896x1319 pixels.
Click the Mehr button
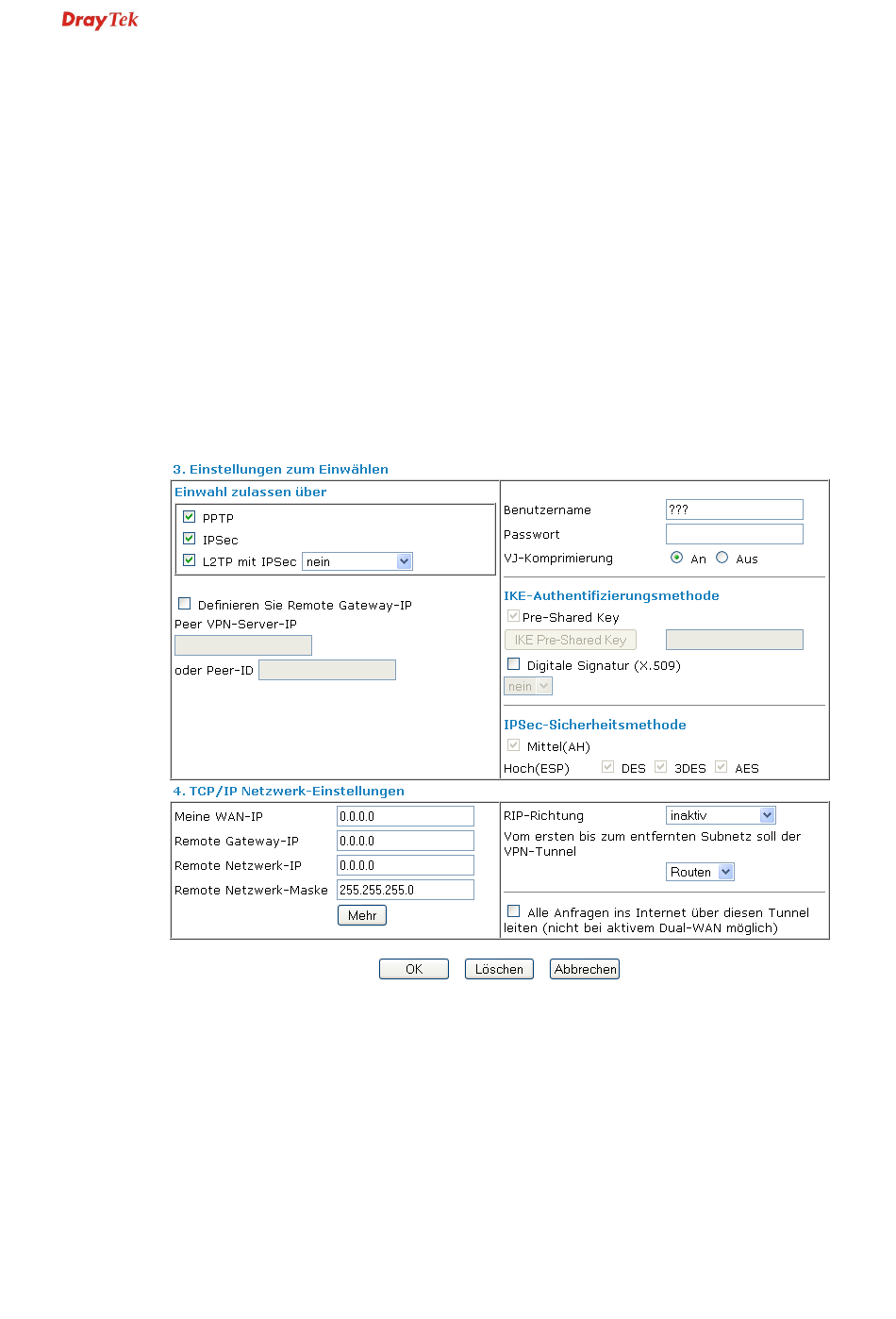[x=362, y=915]
